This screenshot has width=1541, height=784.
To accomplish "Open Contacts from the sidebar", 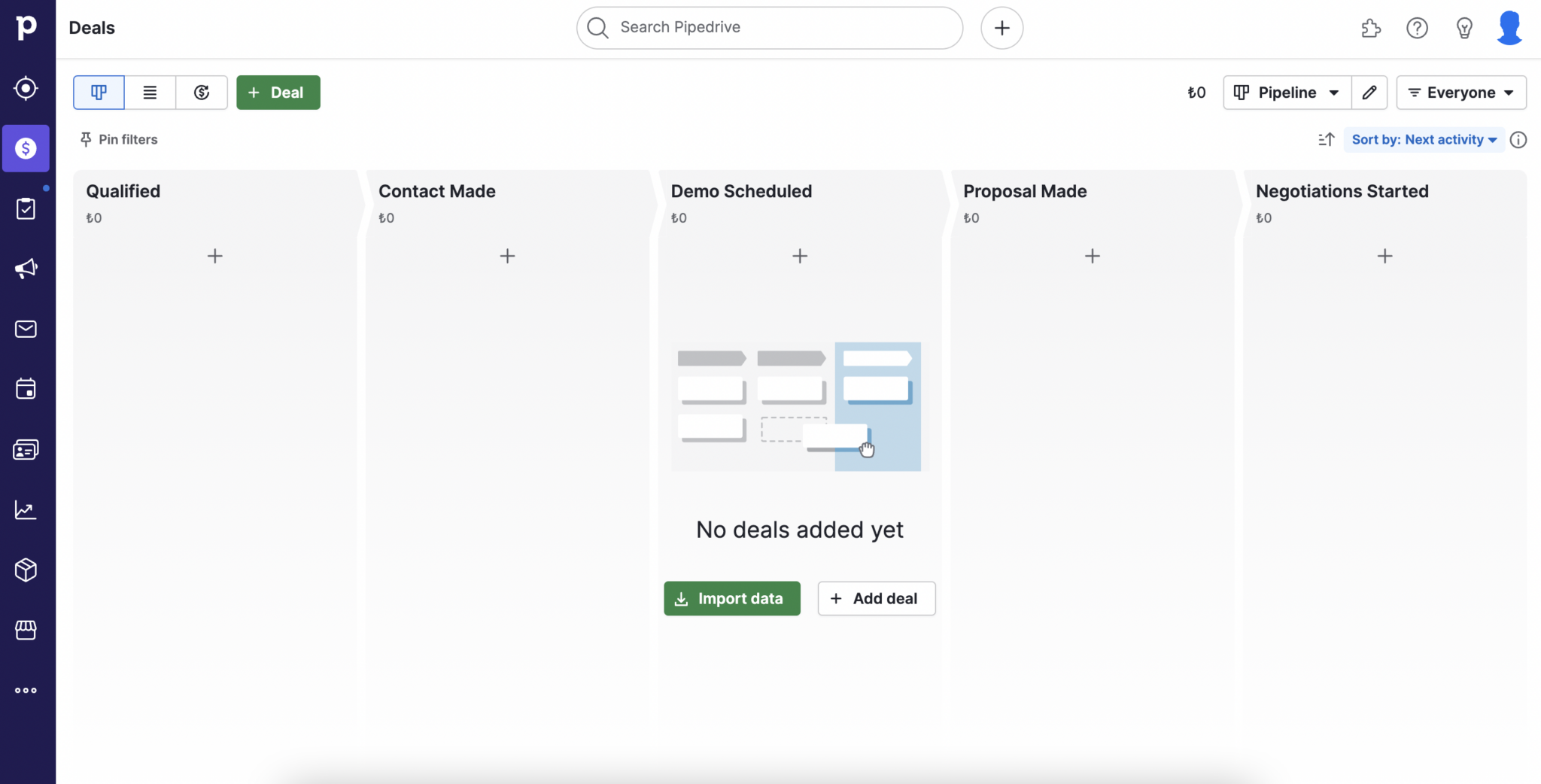I will coord(26,449).
